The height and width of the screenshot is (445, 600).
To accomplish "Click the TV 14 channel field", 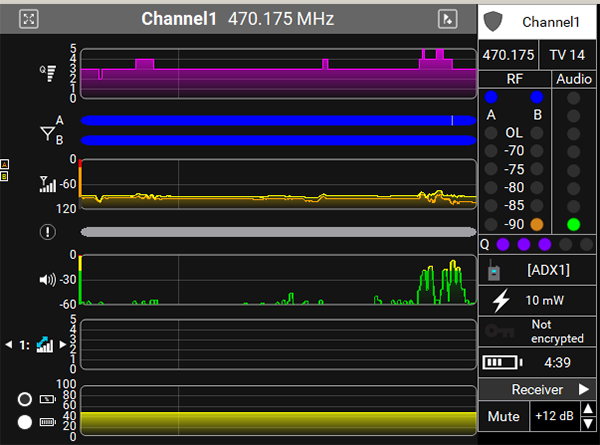I will point(567,55).
